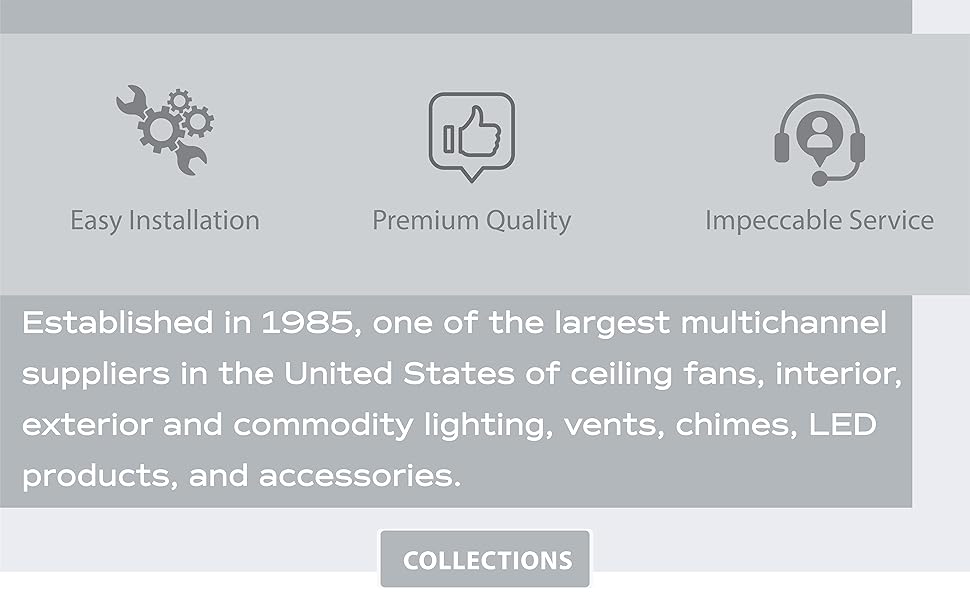970x600 pixels.
Task: Click "products, and accessories." on the last line
Action: pos(241,475)
